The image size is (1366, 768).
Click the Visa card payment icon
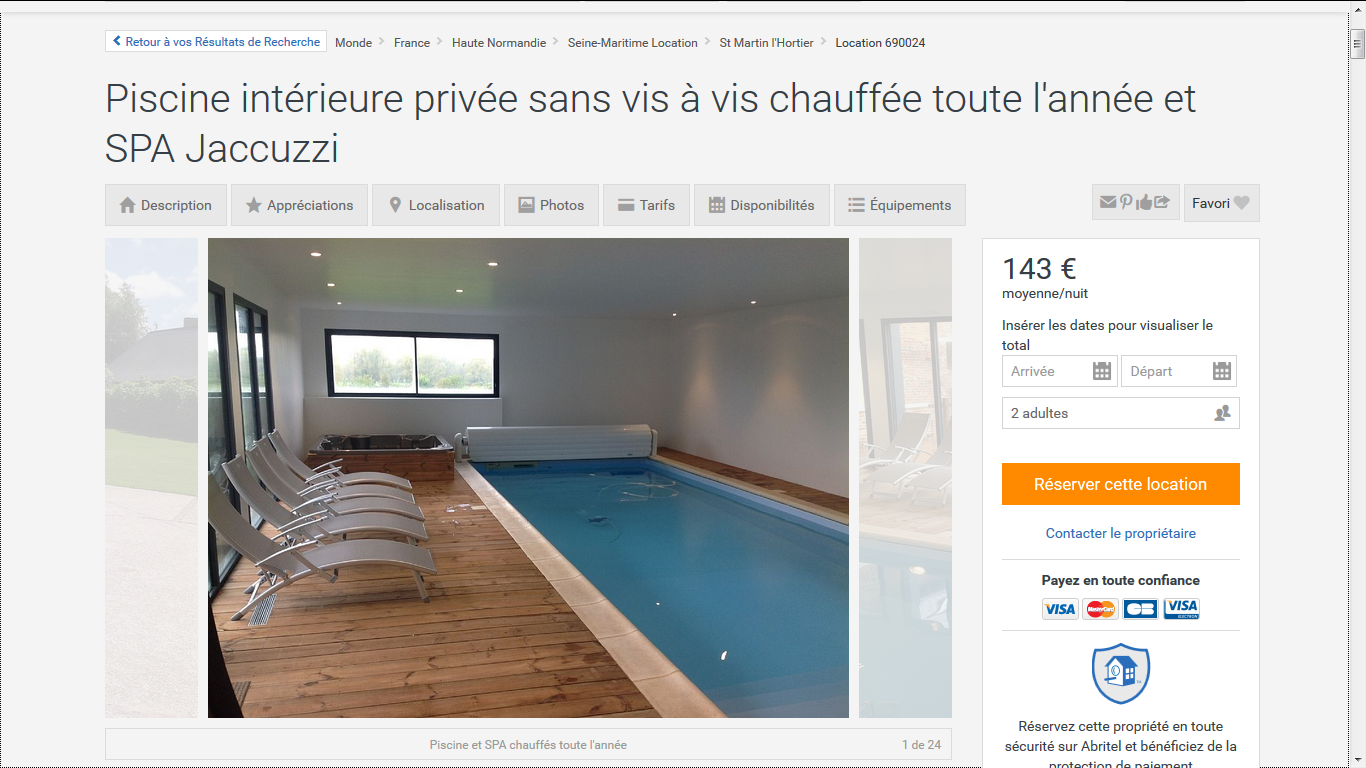pyautogui.click(x=1060, y=608)
